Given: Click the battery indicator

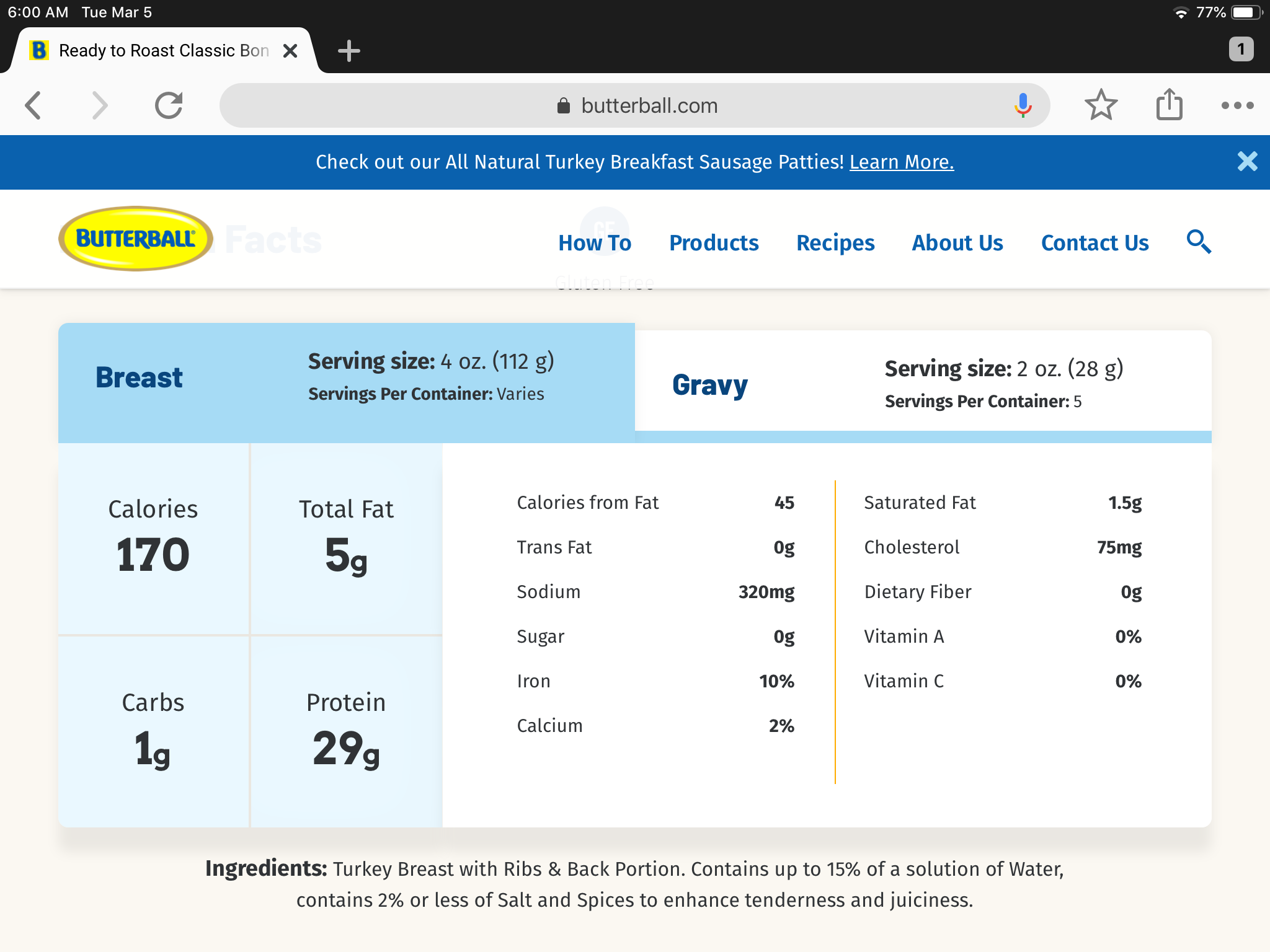Looking at the screenshot, I should [x=1247, y=12].
